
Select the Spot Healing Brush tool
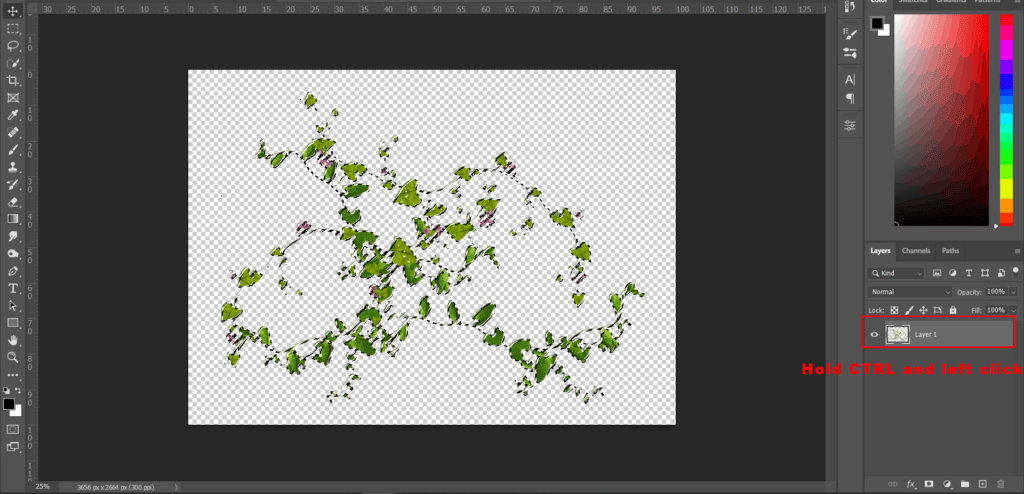coord(12,133)
